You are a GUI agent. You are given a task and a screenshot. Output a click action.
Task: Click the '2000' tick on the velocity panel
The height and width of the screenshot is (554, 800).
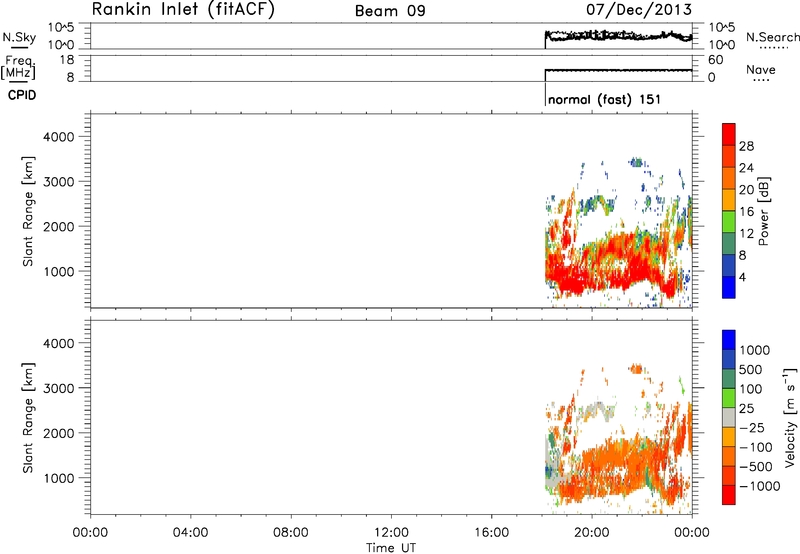[x=59, y=433]
